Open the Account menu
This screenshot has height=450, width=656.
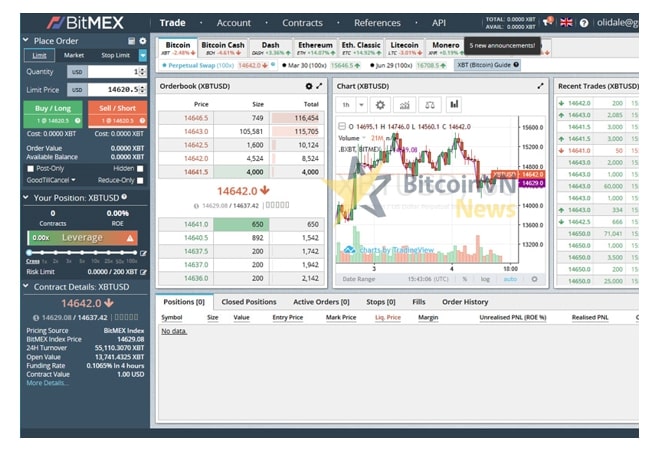pos(233,23)
